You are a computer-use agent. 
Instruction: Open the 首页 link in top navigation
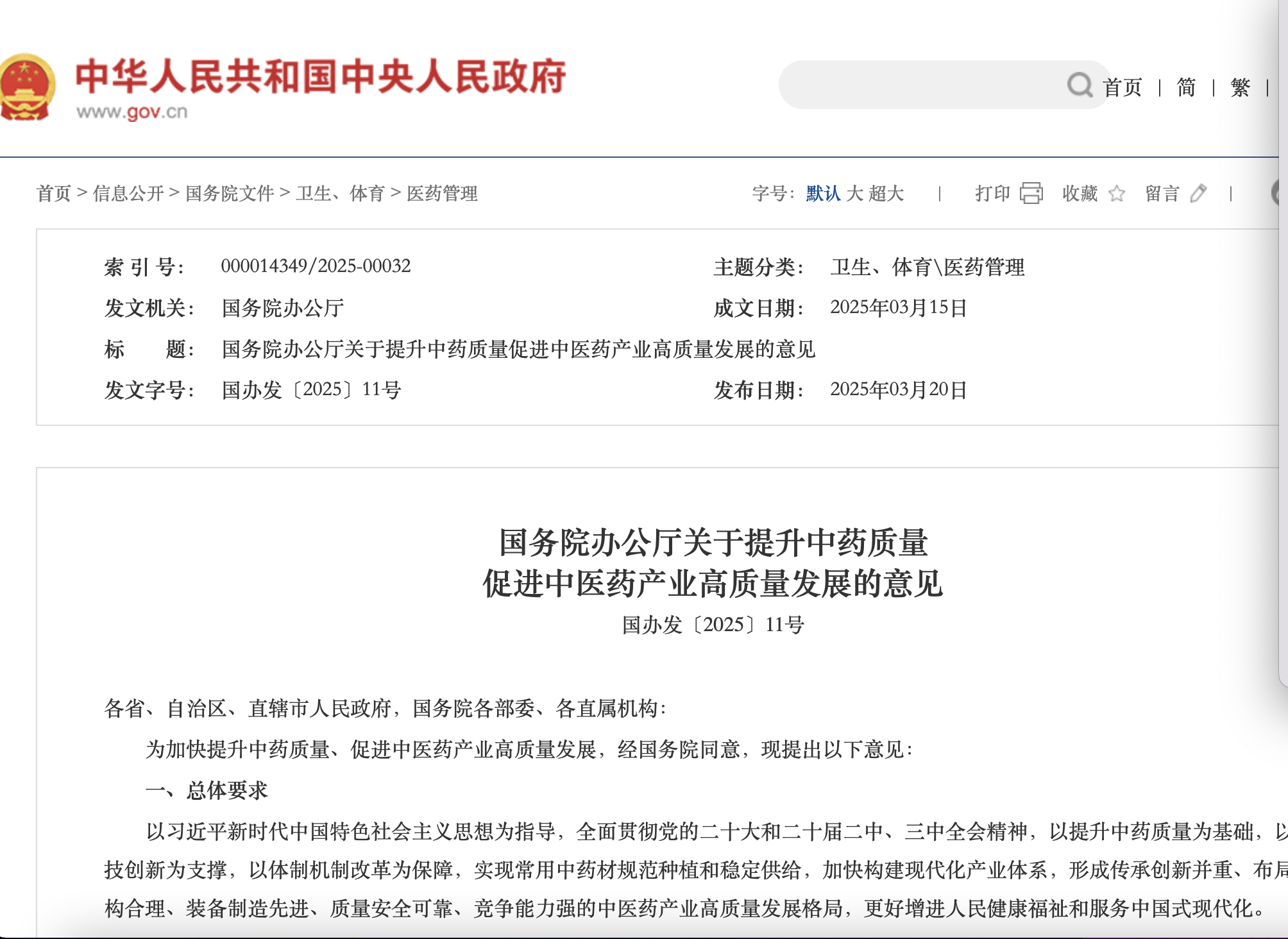1123,87
